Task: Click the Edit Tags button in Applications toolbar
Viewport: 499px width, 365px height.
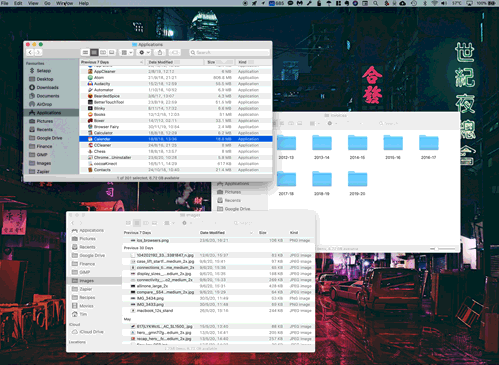Action: (x=174, y=52)
